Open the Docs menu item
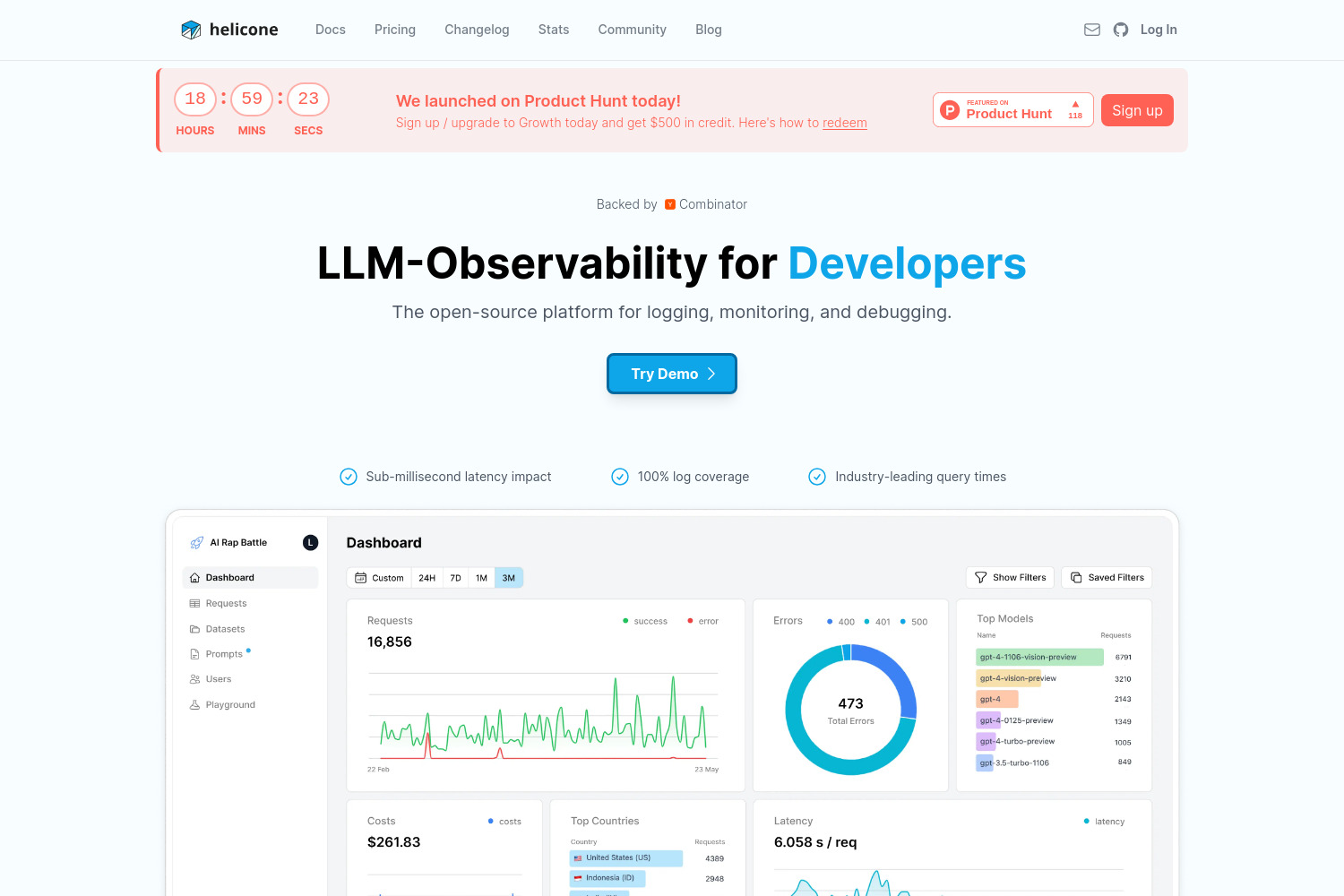 pos(331,30)
